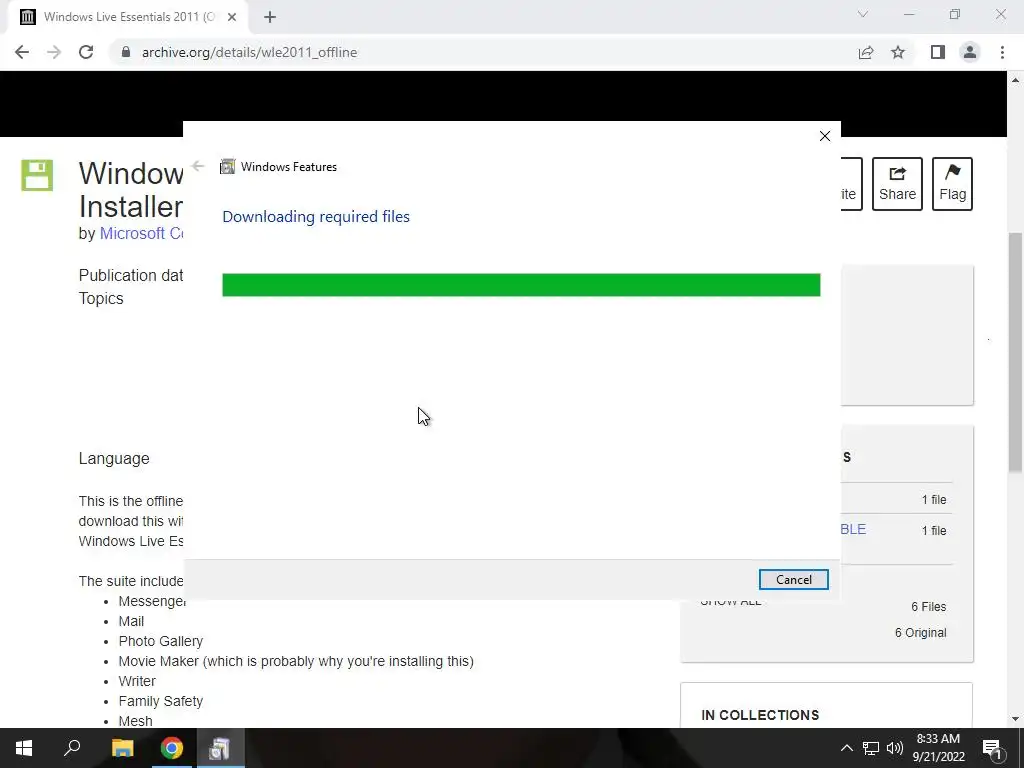This screenshot has height=768, width=1024.
Task: Click the 6 Files text
Action: point(929,607)
